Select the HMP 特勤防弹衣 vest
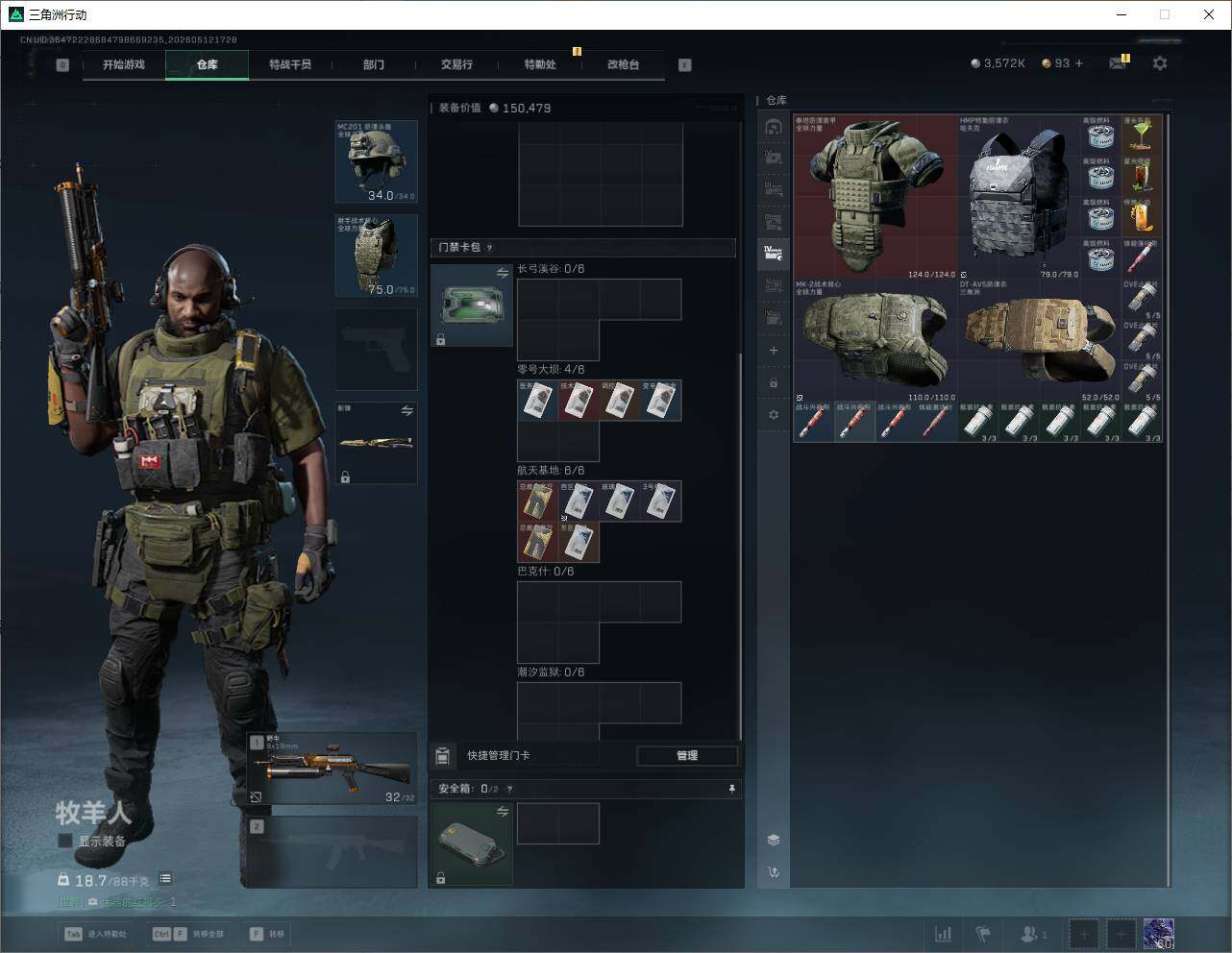Viewport: 1232px width, 953px height. click(x=1020, y=197)
